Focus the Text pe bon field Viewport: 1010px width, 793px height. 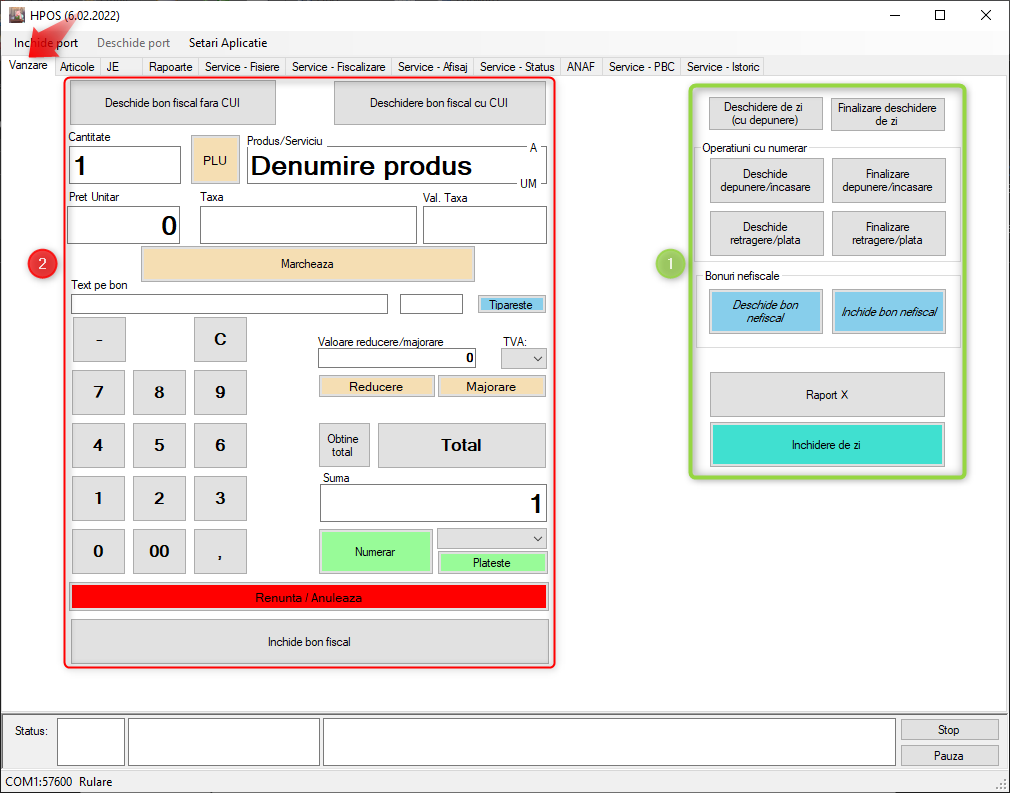pos(229,304)
